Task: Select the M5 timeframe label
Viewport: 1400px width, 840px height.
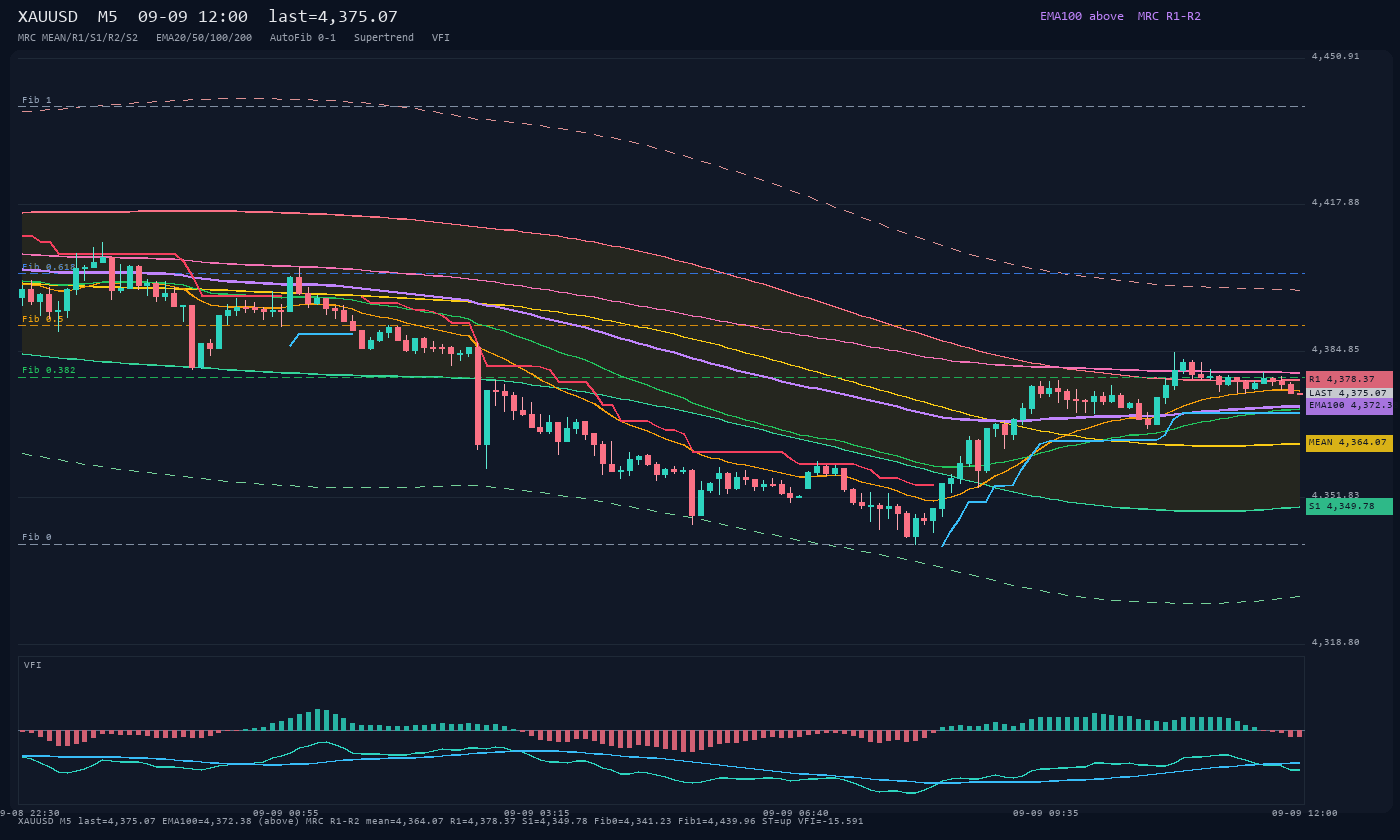Action: [108, 17]
